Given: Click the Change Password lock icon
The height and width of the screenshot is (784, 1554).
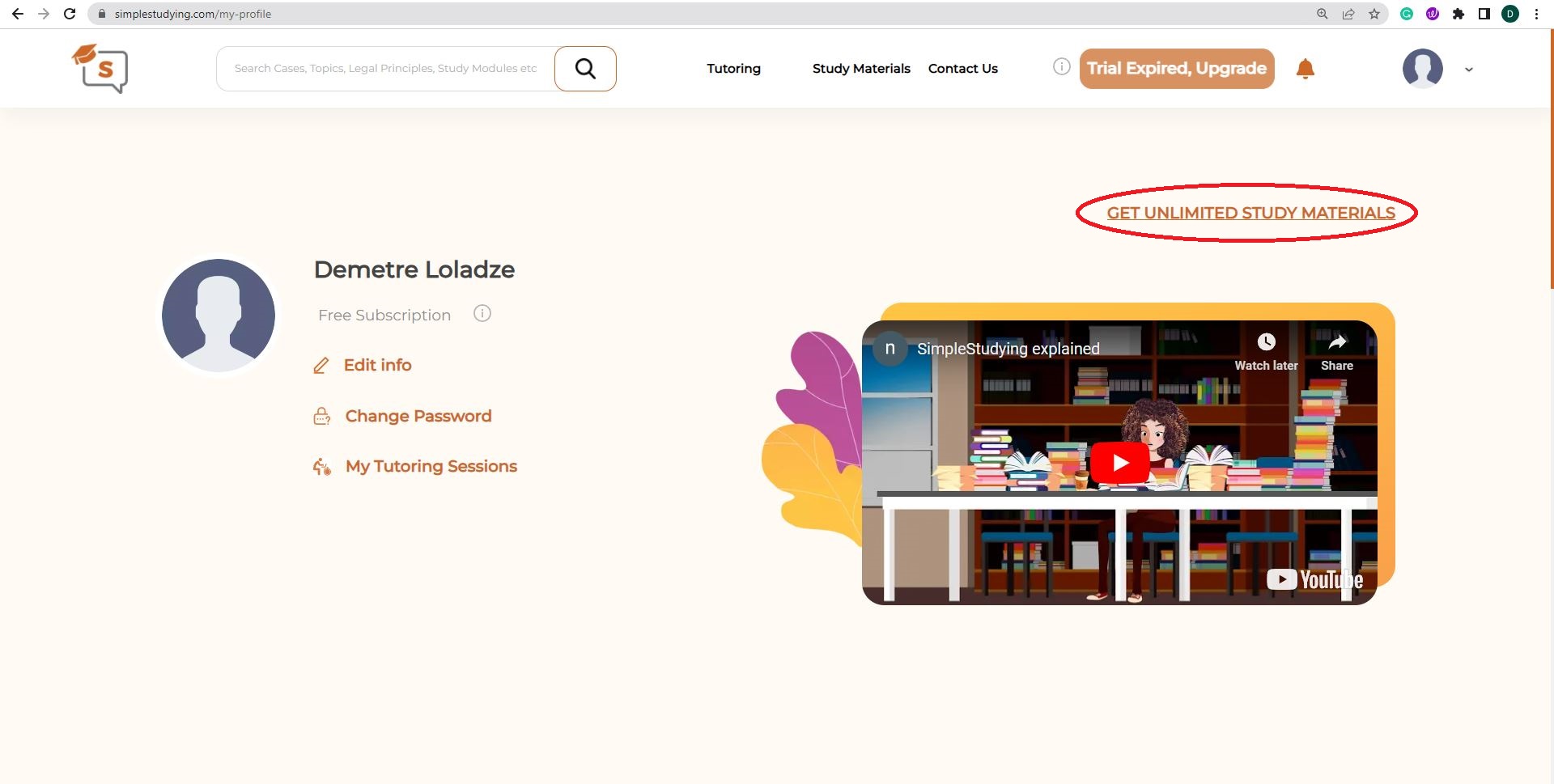Looking at the screenshot, I should [321, 416].
